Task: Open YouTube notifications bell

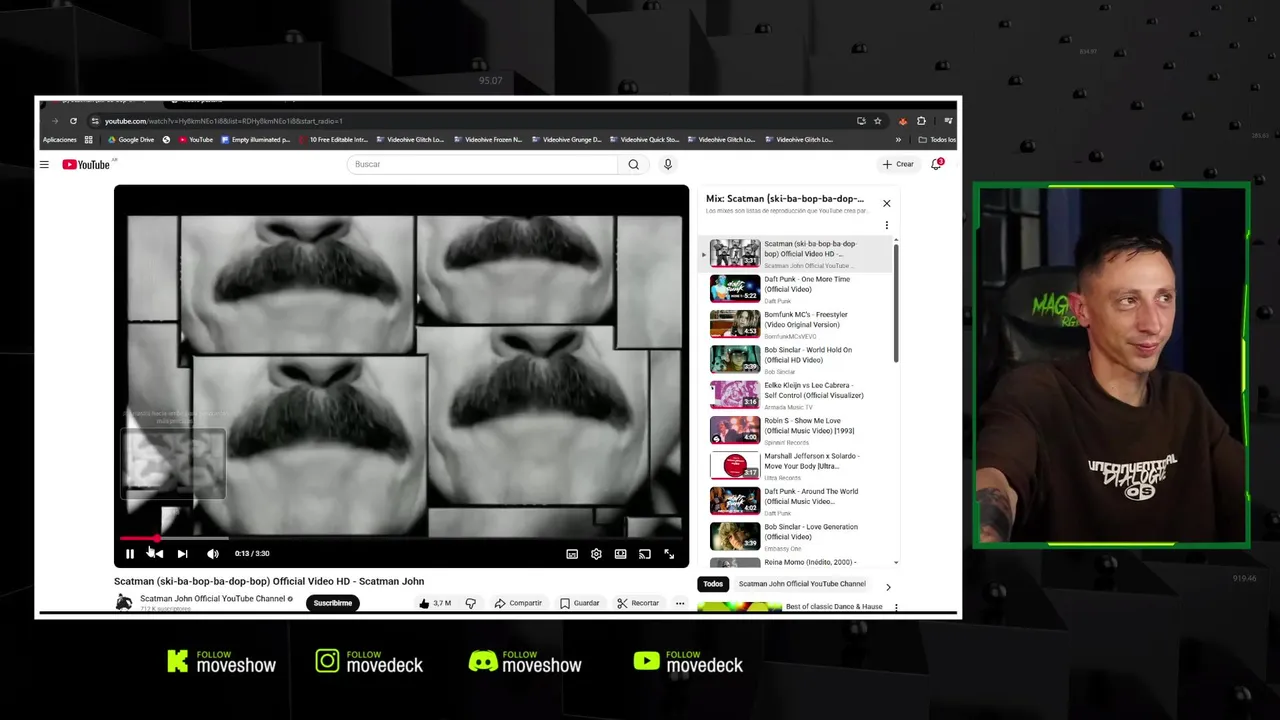Action: point(937,164)
